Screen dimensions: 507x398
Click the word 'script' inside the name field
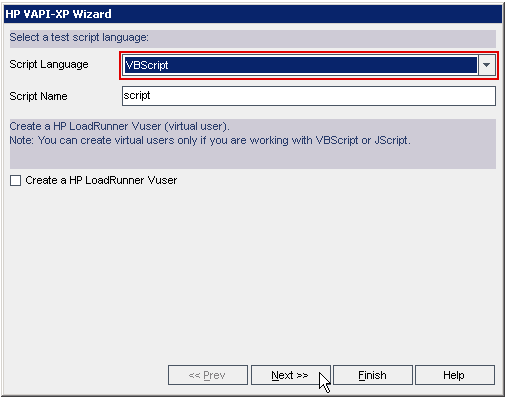[137, 95]
